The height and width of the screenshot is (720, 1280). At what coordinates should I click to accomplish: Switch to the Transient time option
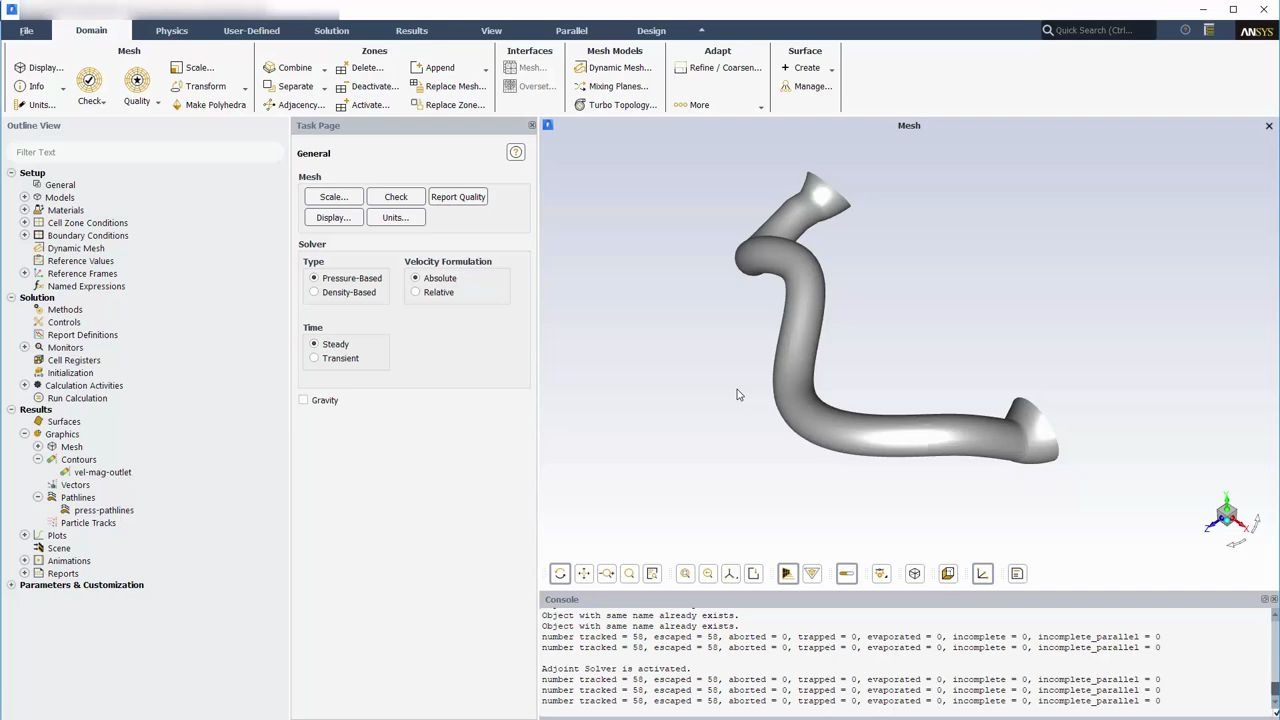(x=314, y=358)
